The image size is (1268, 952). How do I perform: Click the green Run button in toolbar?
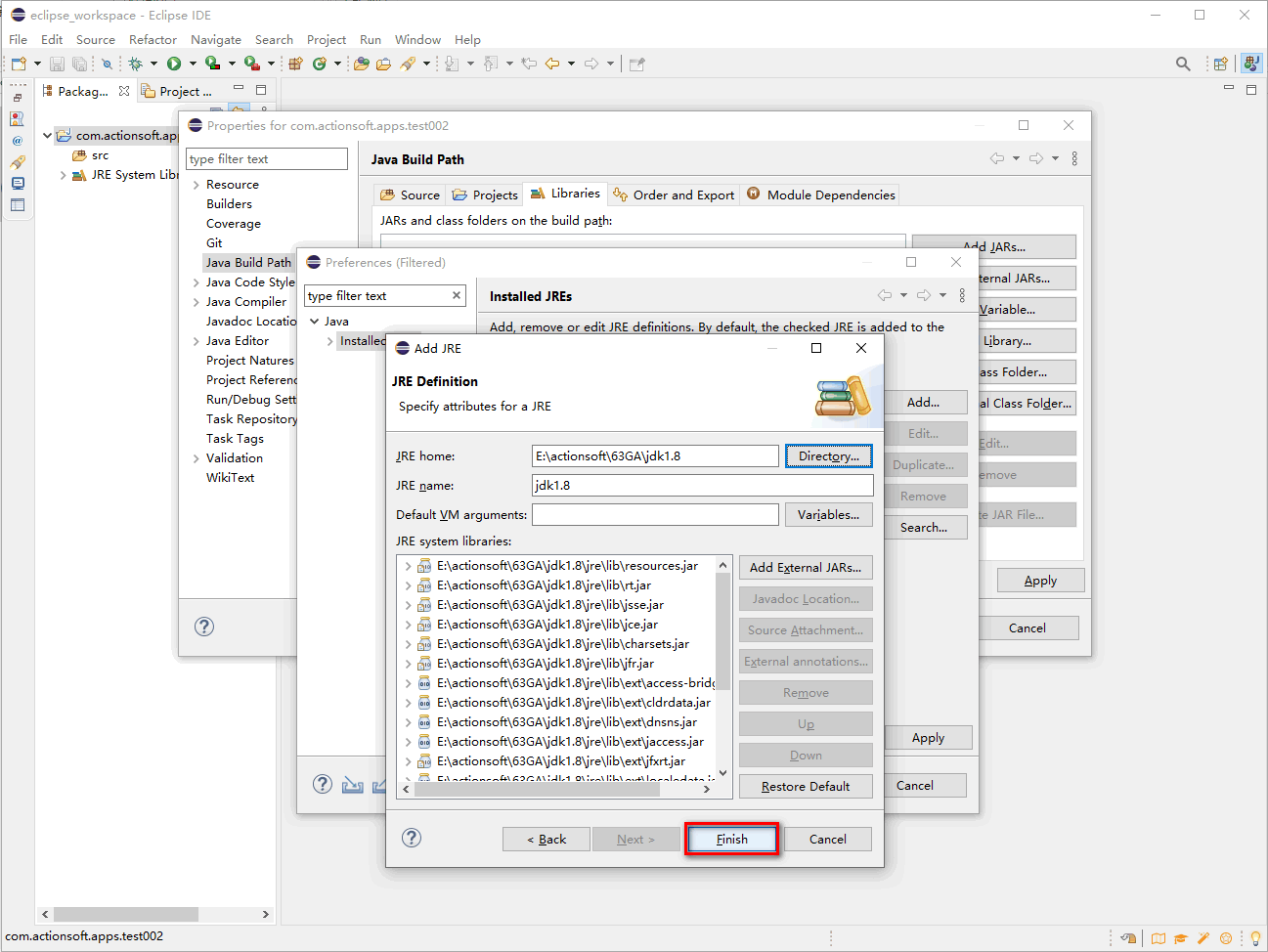coord(174,64)
